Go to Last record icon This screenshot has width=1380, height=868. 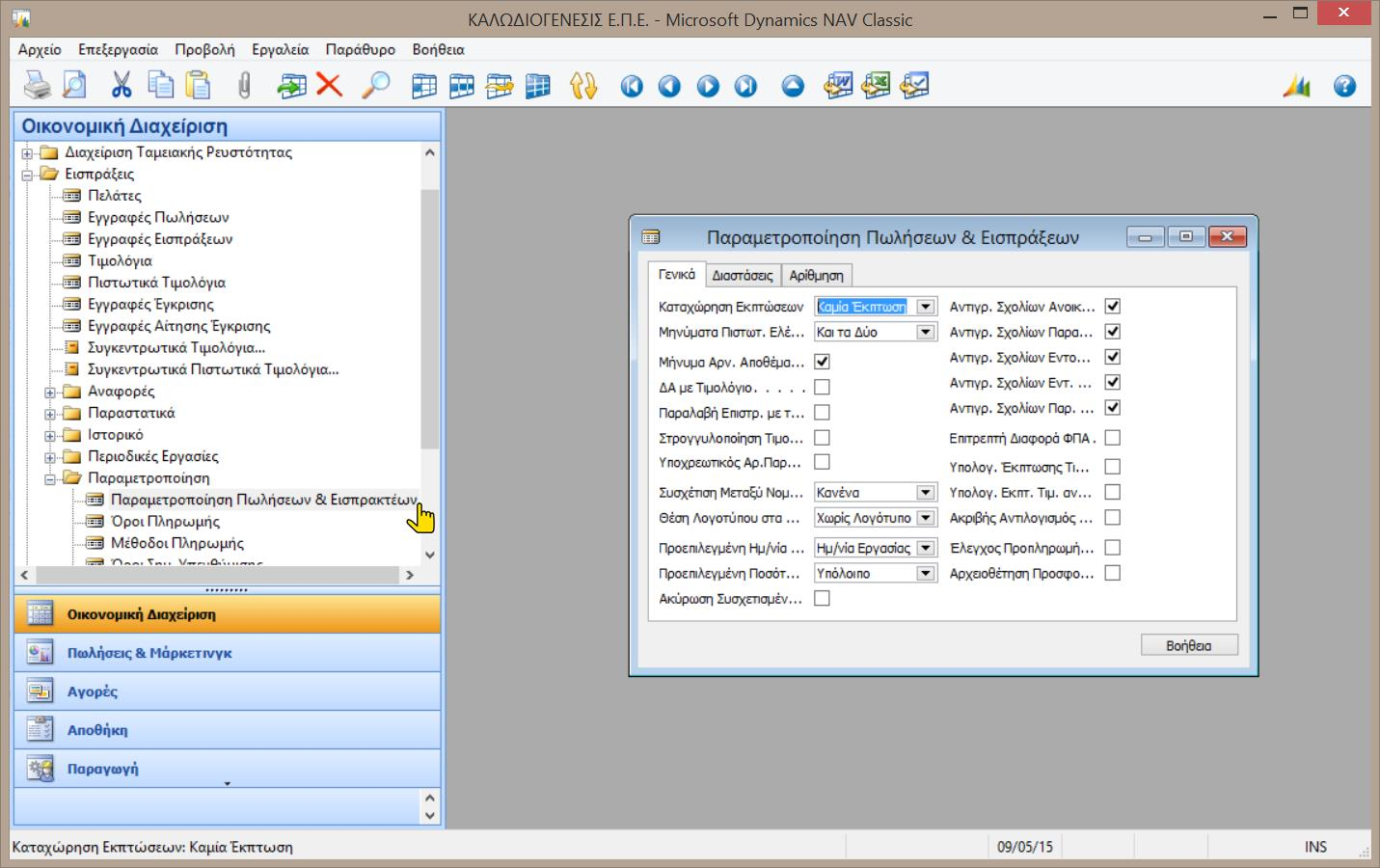(745, 87)
